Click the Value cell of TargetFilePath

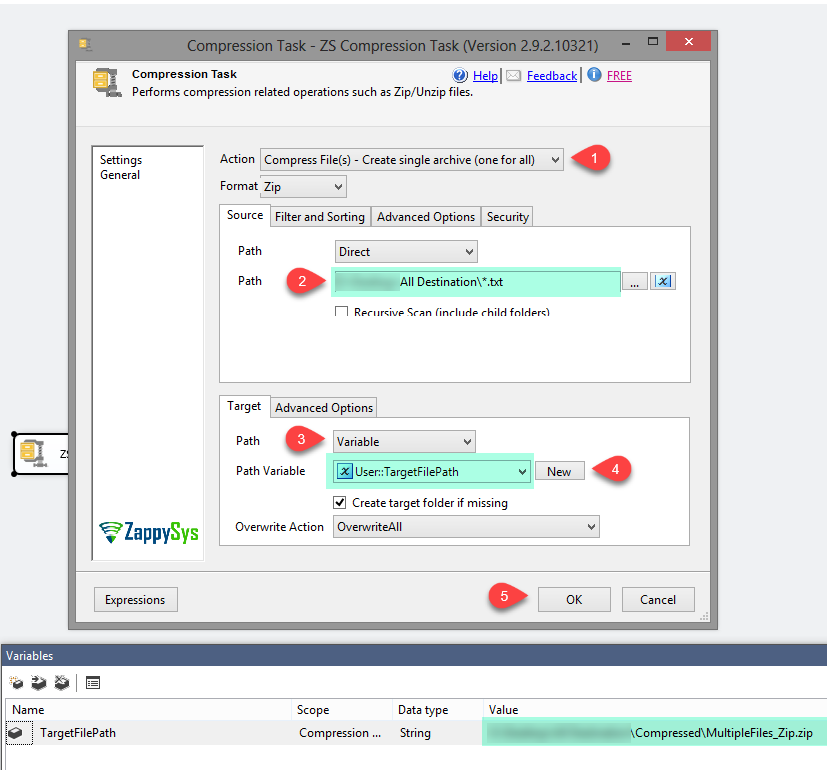click(654, 733)
